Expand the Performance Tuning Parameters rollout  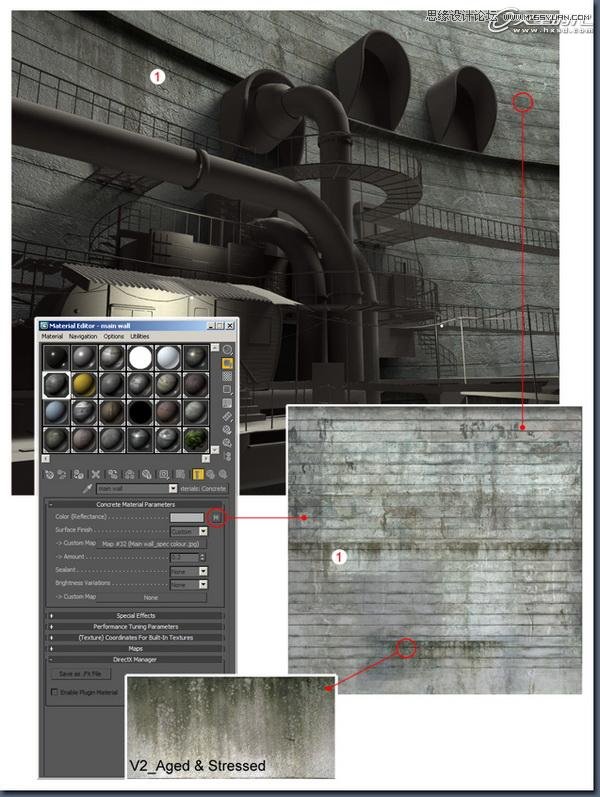point(135,627)
